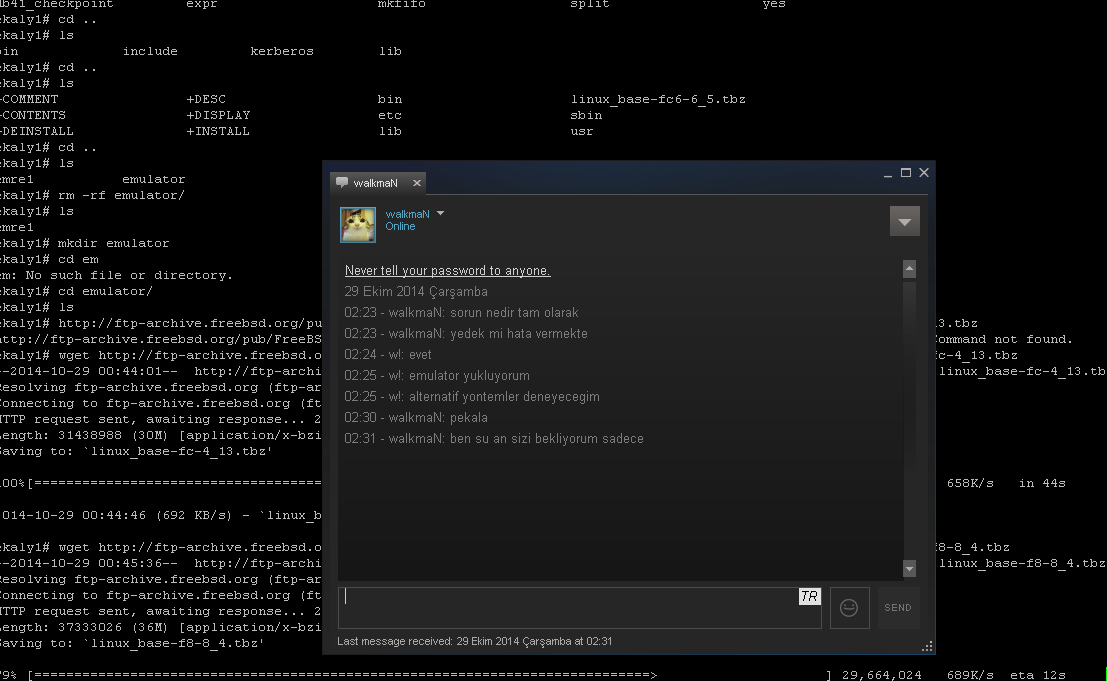
Task: Click 'Saving to: linux_base-f8-8_4.tbz' terminal line
Action: 132,644
